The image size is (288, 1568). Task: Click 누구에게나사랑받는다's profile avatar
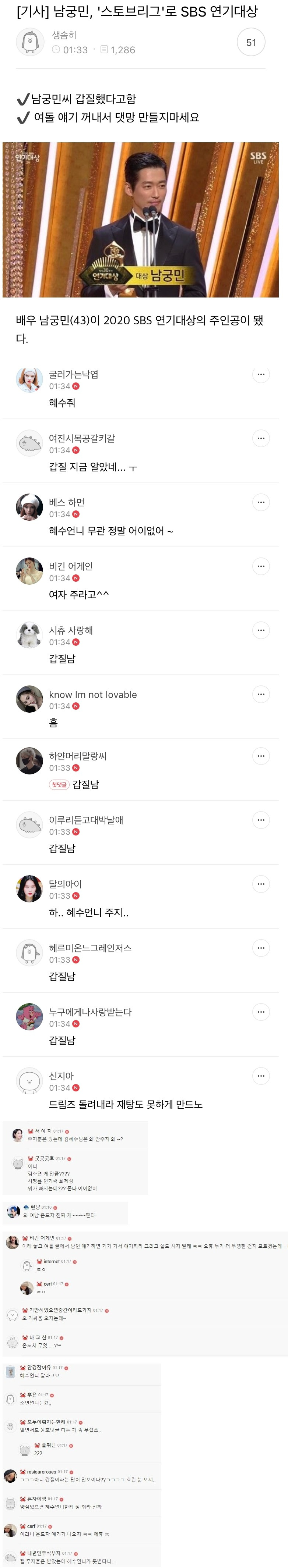(x=29, y=1016)
